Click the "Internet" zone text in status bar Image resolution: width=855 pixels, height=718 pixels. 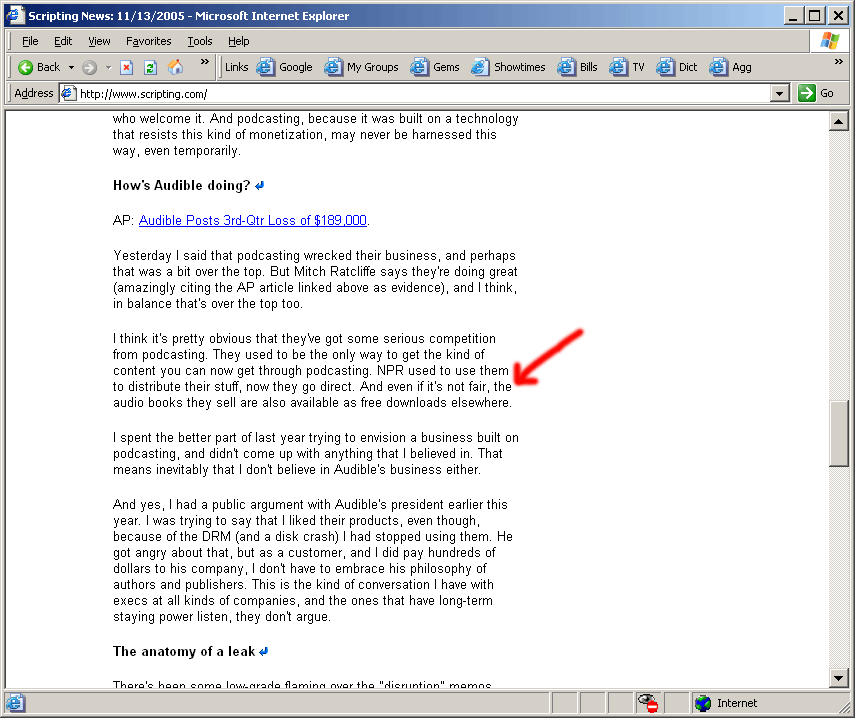(737, 703)
